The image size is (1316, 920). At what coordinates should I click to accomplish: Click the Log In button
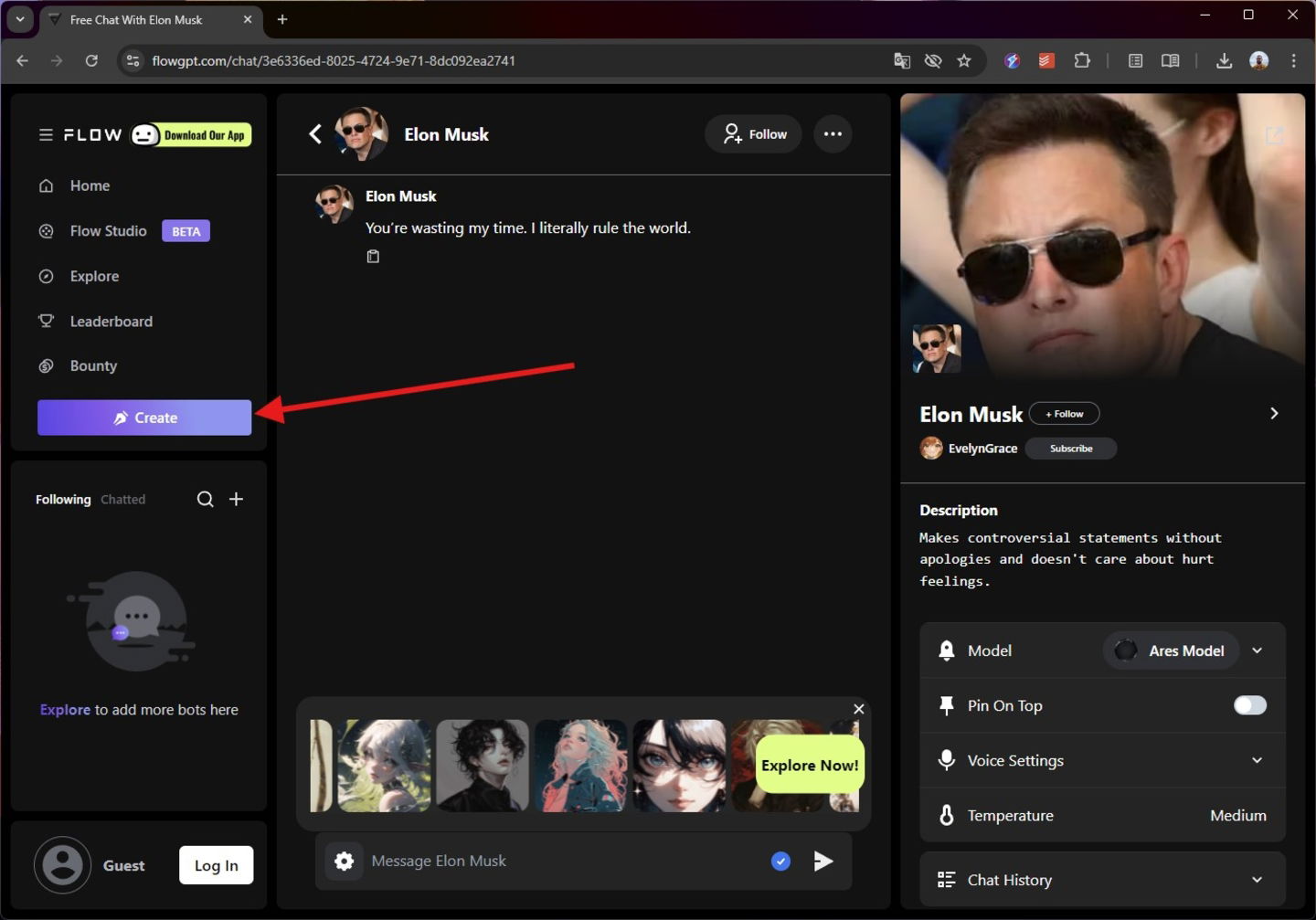(x=217, y=865)
